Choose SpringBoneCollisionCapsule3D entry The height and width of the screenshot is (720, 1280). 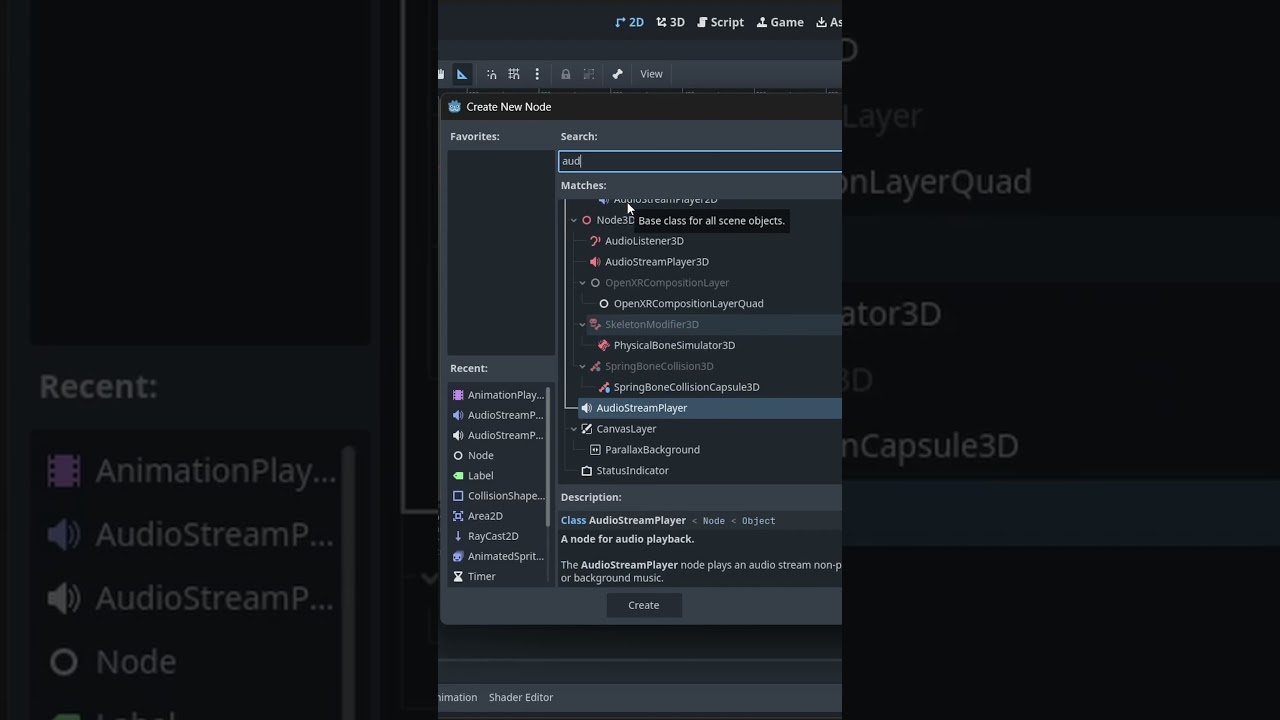click(x=686, y=388)
